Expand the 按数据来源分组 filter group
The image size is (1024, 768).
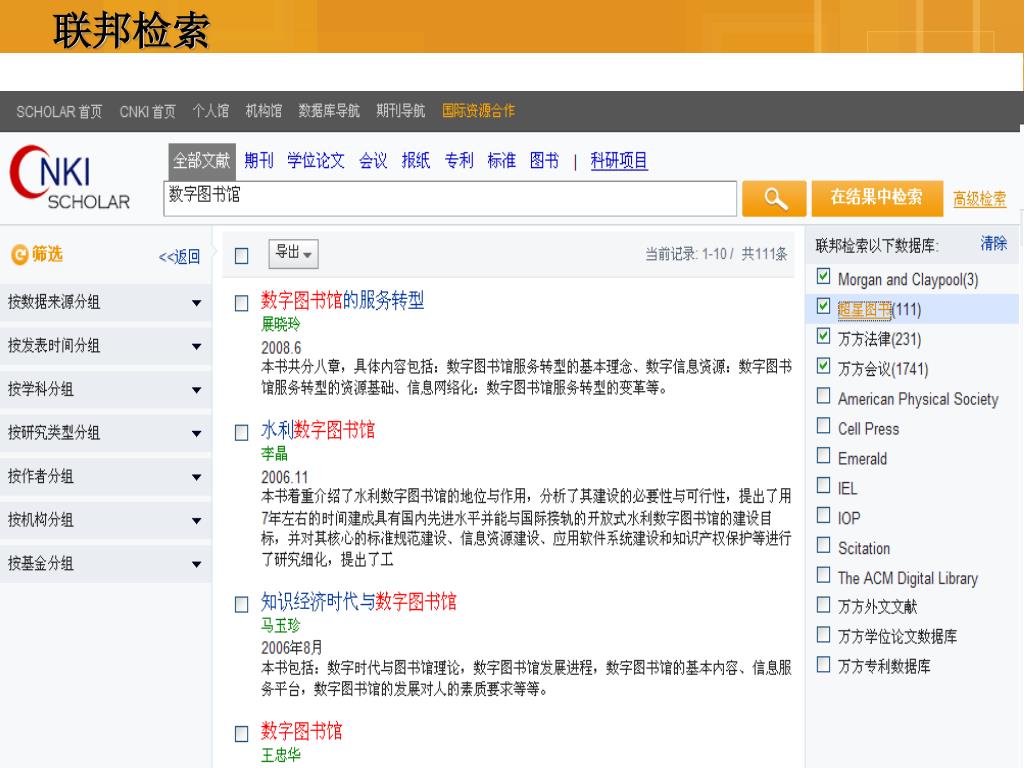[x=106, y=302]
